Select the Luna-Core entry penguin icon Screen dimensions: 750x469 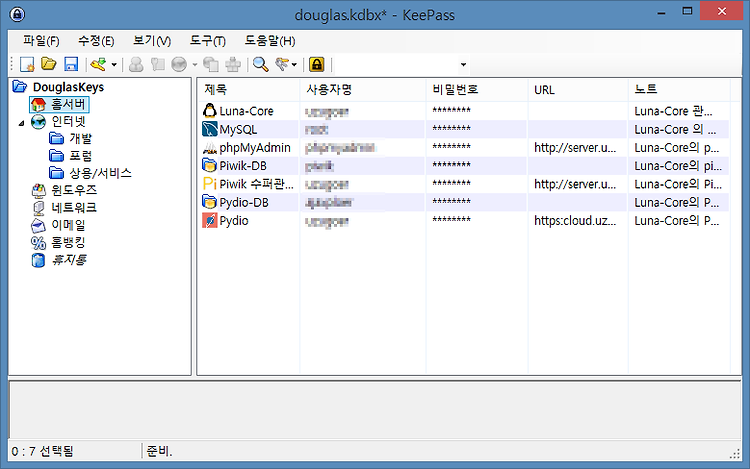(210, 111)
